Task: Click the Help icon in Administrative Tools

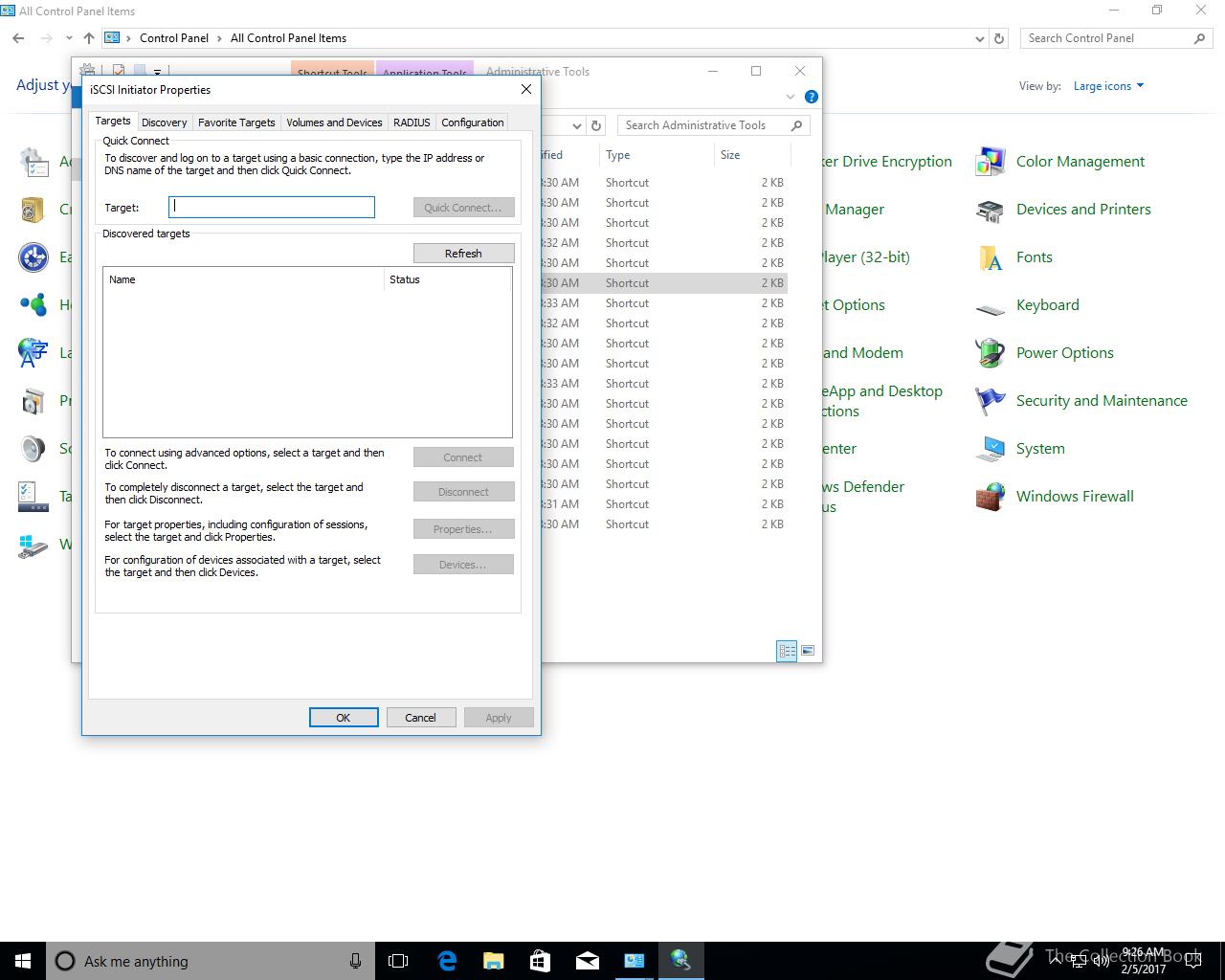Action: coord(812,97)
